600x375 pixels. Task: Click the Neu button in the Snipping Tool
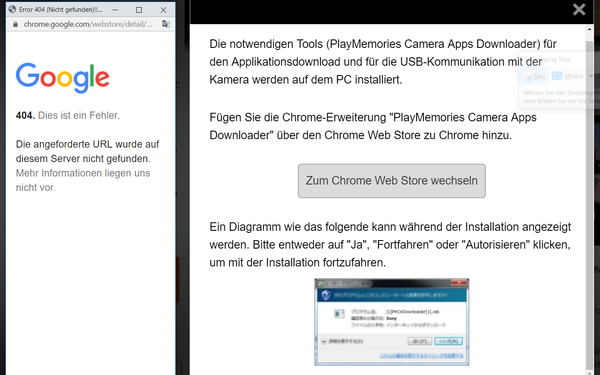point(534,76)
